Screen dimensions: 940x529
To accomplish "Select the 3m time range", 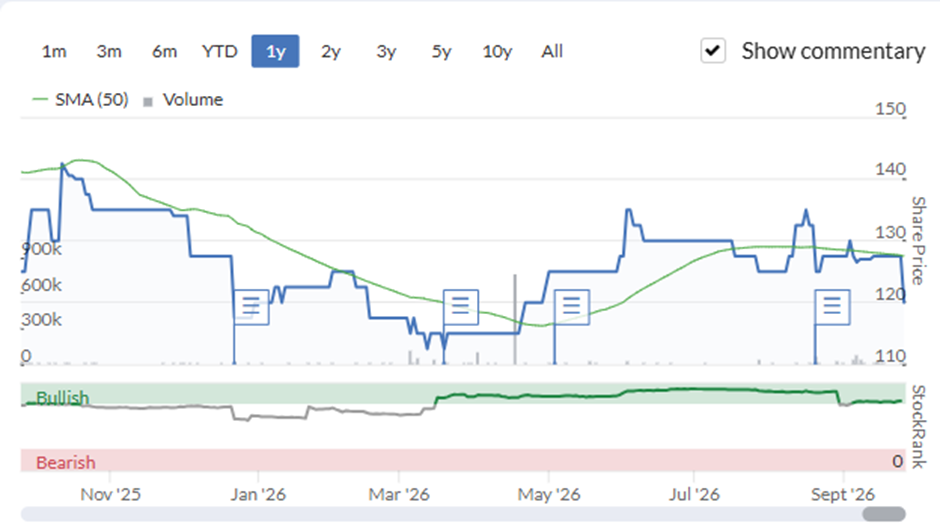I will 109,52.
